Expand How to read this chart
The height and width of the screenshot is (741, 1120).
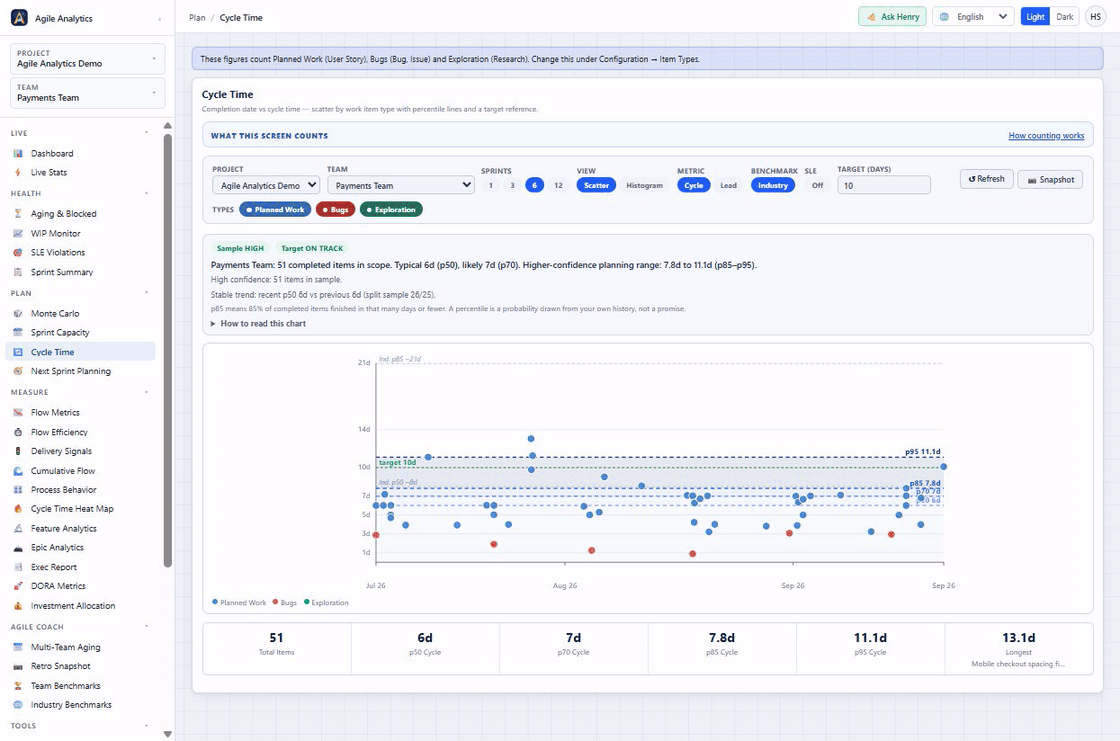pyautogui.click(x=259, y=324)
